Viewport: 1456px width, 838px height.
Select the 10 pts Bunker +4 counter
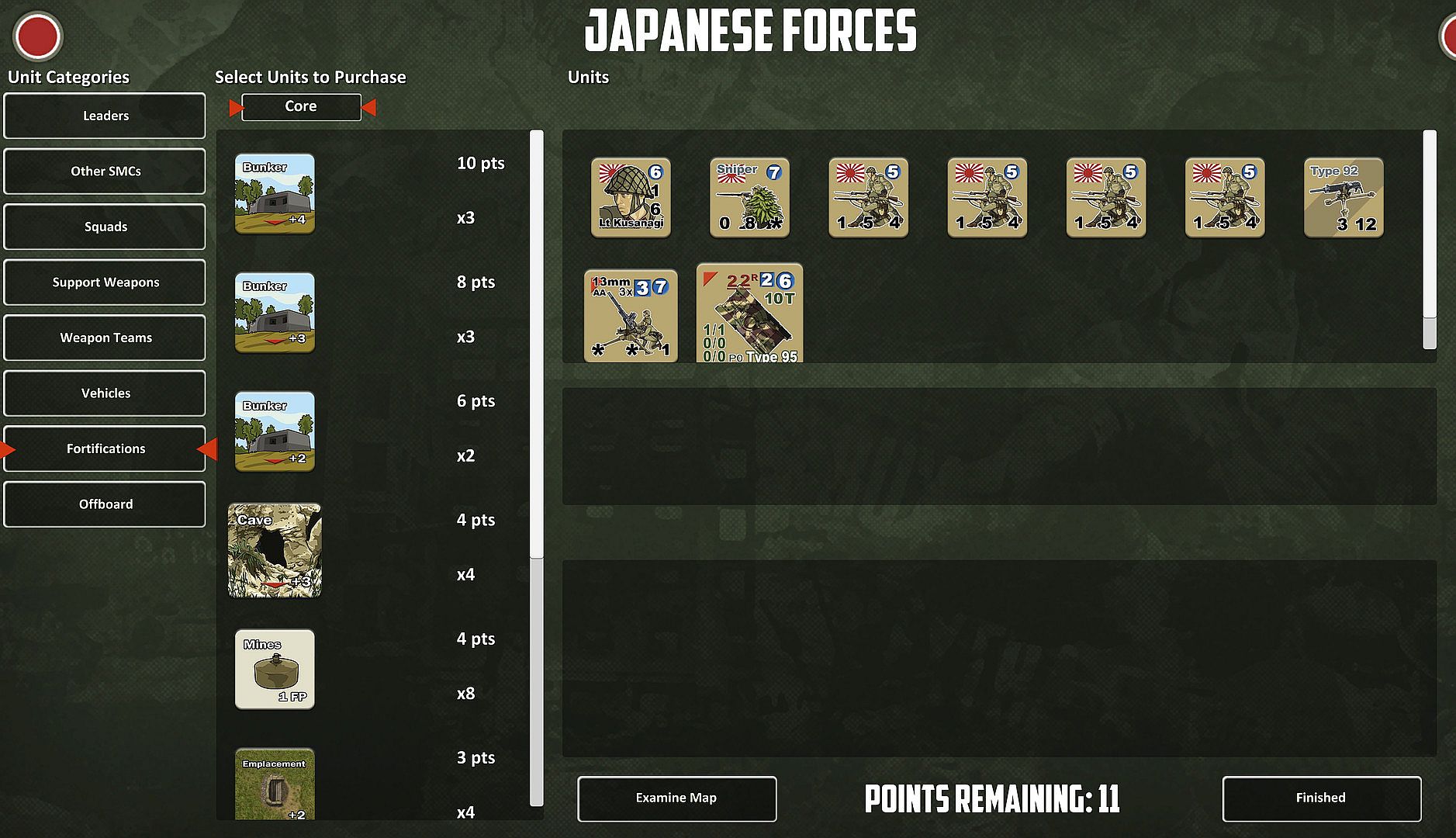coord(275,193)
